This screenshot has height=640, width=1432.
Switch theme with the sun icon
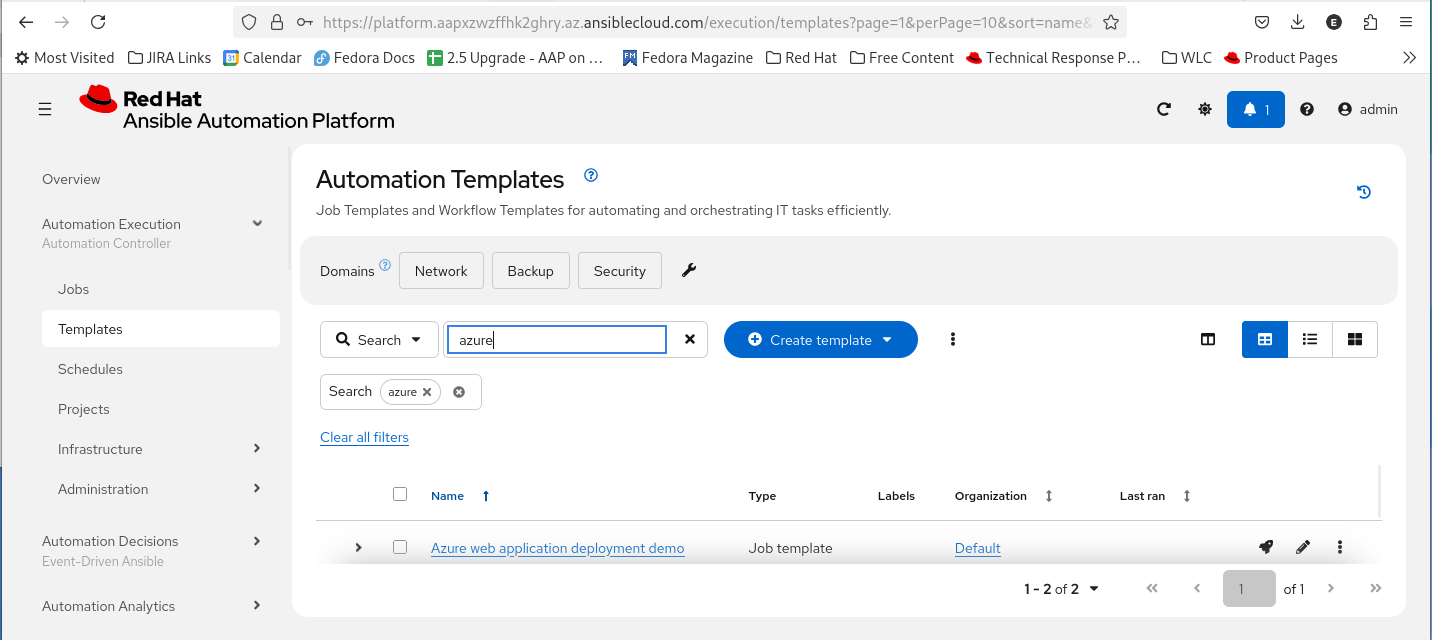[1205, 109]
